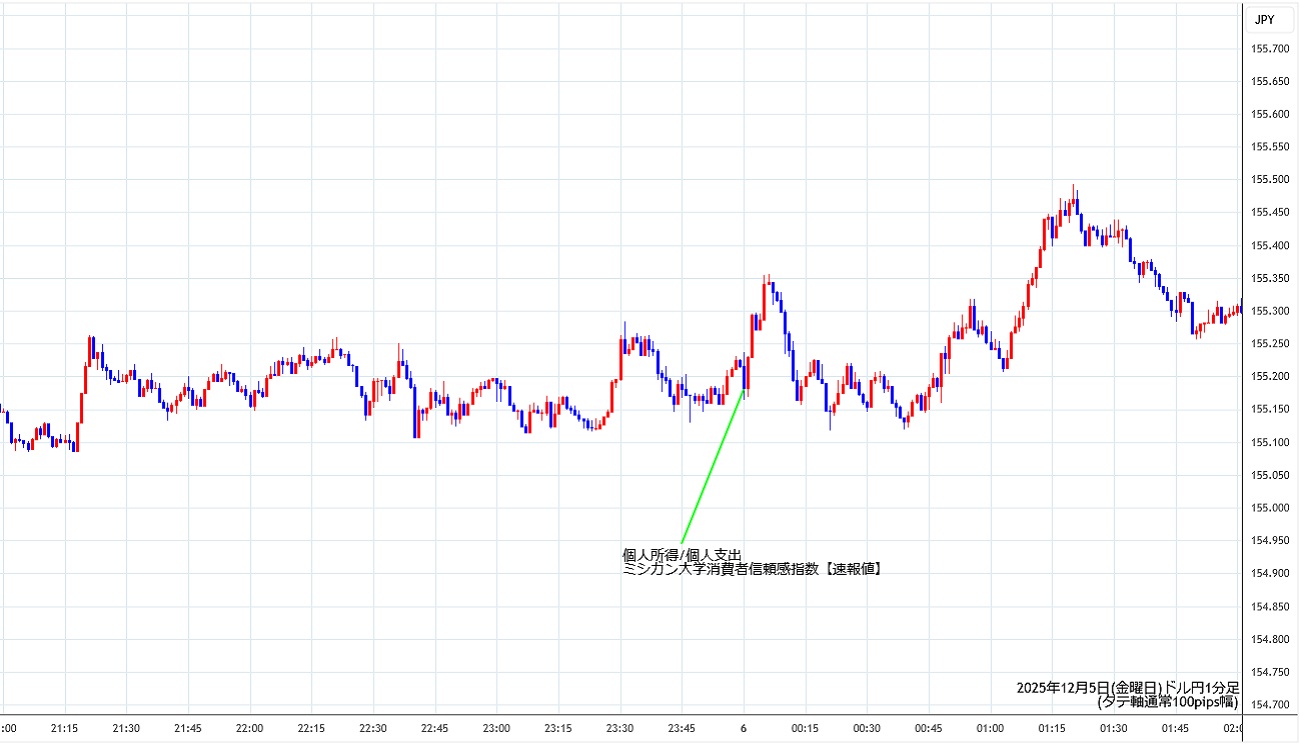Select the 01:45 time axis label

[1175, 728]
